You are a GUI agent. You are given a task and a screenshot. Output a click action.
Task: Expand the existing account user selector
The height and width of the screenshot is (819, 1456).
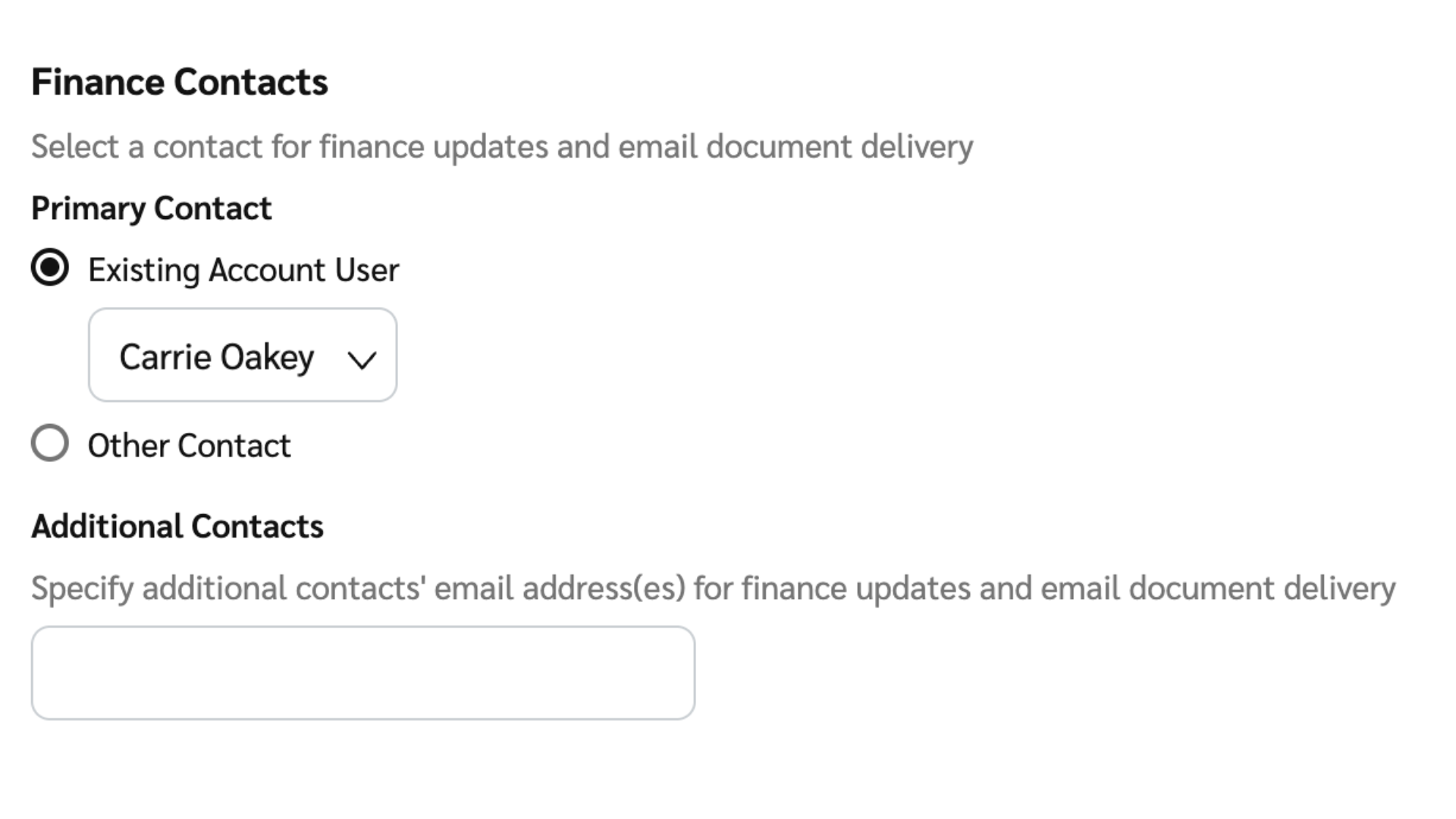coord(243,355)
